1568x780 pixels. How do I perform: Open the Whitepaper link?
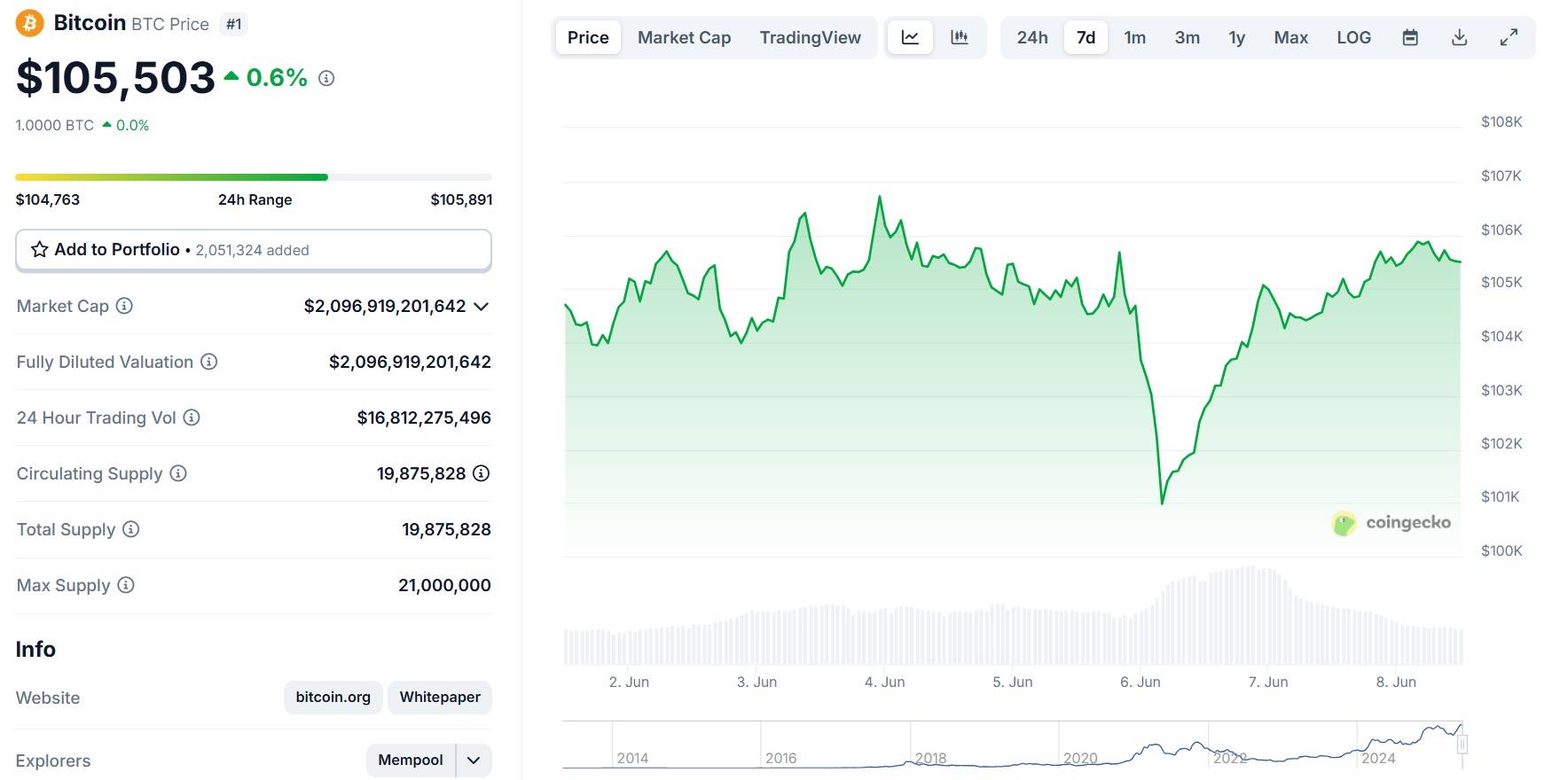point(440,697)
